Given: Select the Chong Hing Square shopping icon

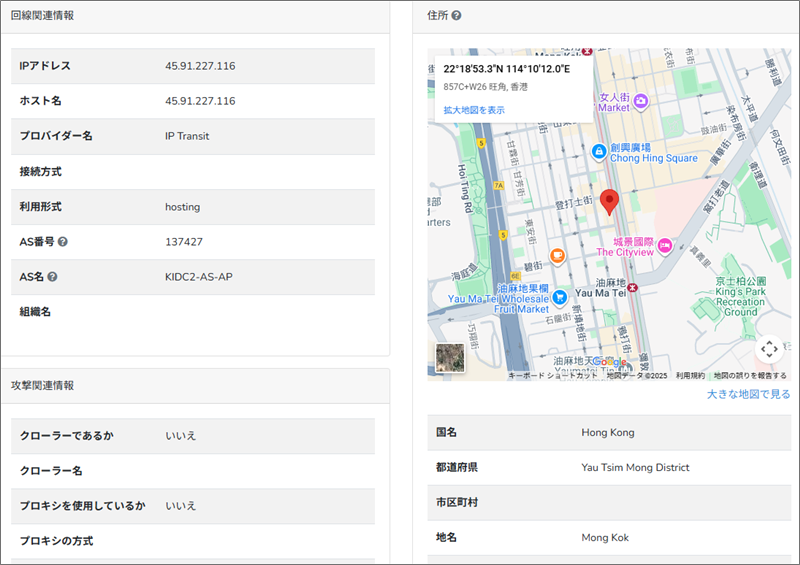Looking at the screenshot, I should pos(598,152).
